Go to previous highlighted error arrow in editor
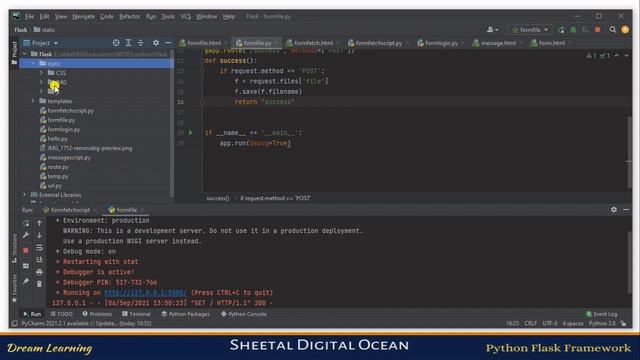Screen dimensions: 640x360 point(617,56)
